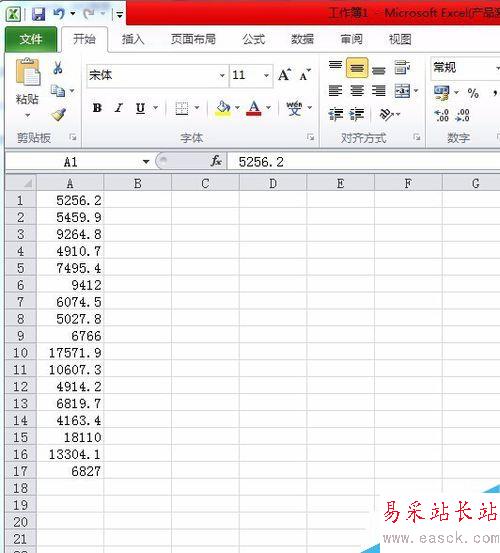Click the Select All corner button
The image size is (500, 553).
[x=21, y=183]
